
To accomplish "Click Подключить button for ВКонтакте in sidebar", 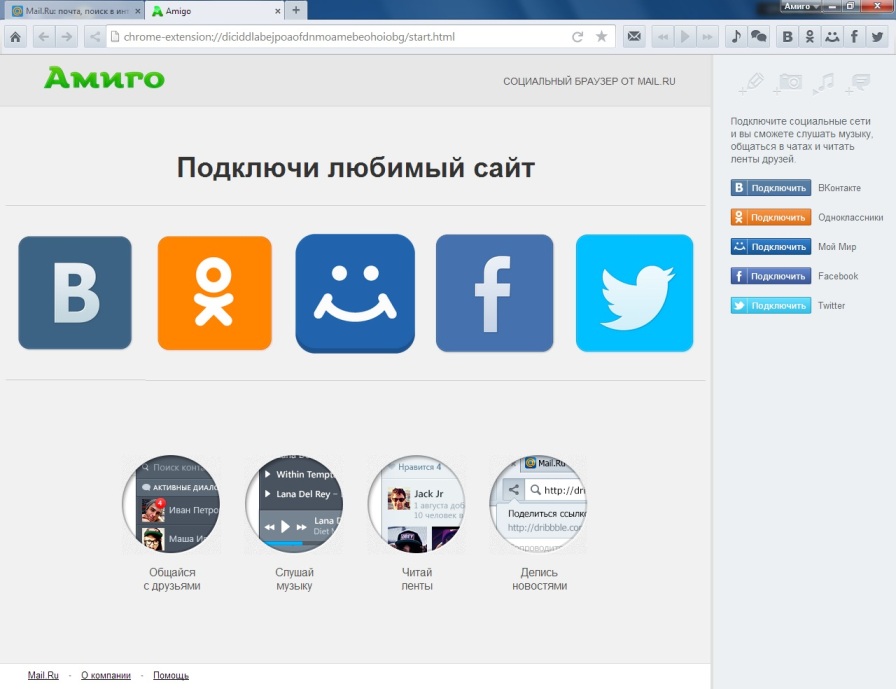I will pyautogui.click(x=770, y=188).
